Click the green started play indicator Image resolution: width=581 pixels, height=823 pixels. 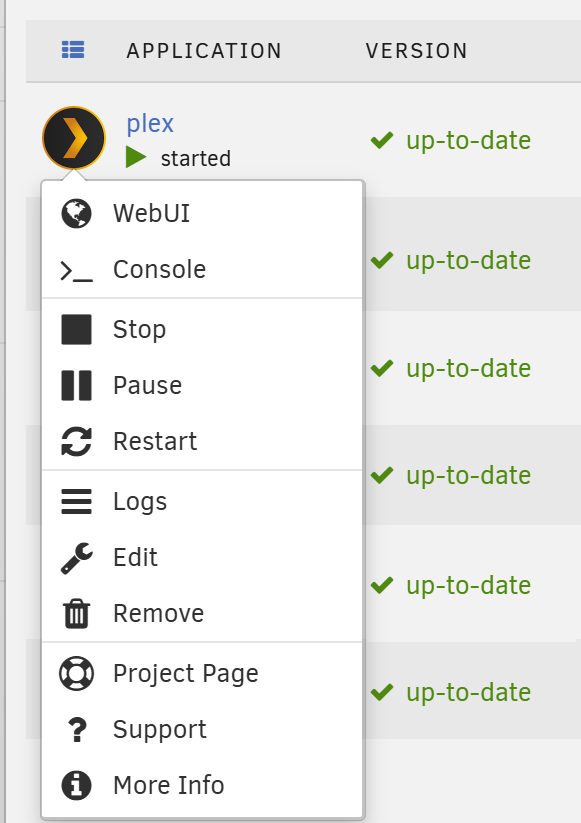tap(135, 157)
